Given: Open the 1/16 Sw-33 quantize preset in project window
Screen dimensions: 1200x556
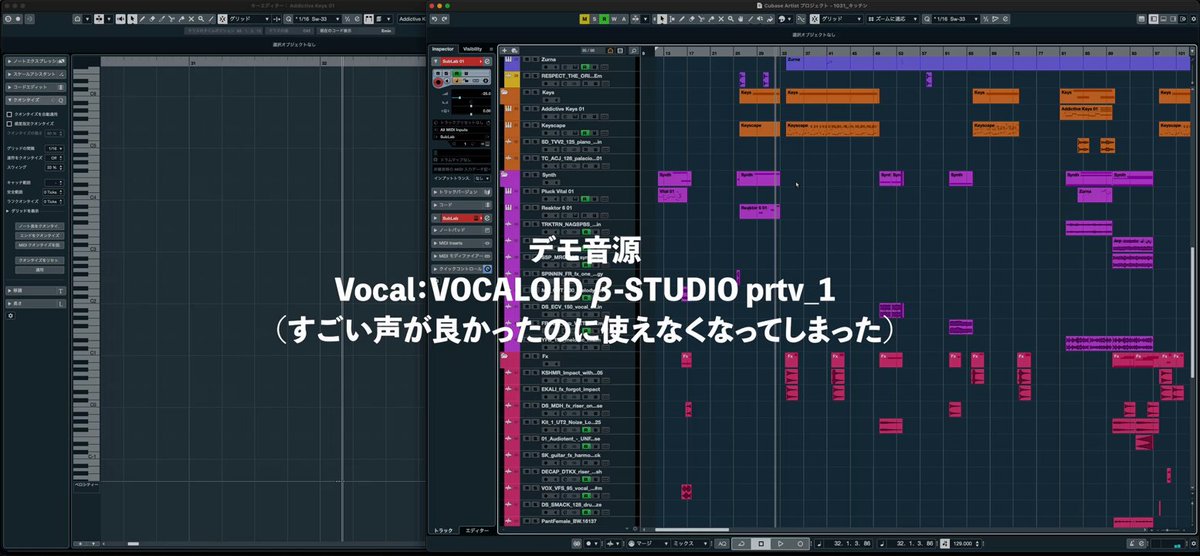Looking at the screenshot, I should click(x=955, y=18).
